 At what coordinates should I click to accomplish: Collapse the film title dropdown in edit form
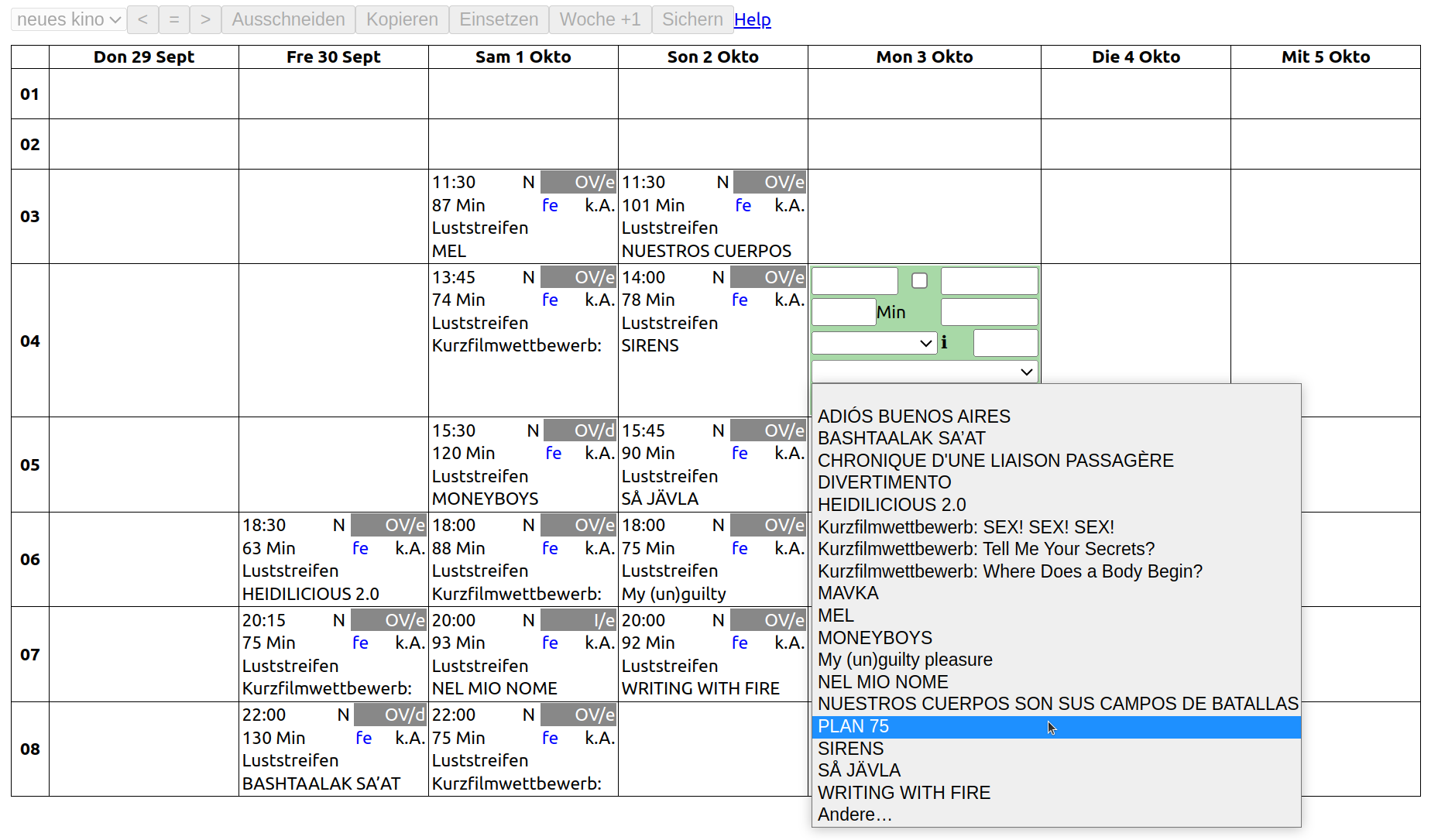click(925, 372)
